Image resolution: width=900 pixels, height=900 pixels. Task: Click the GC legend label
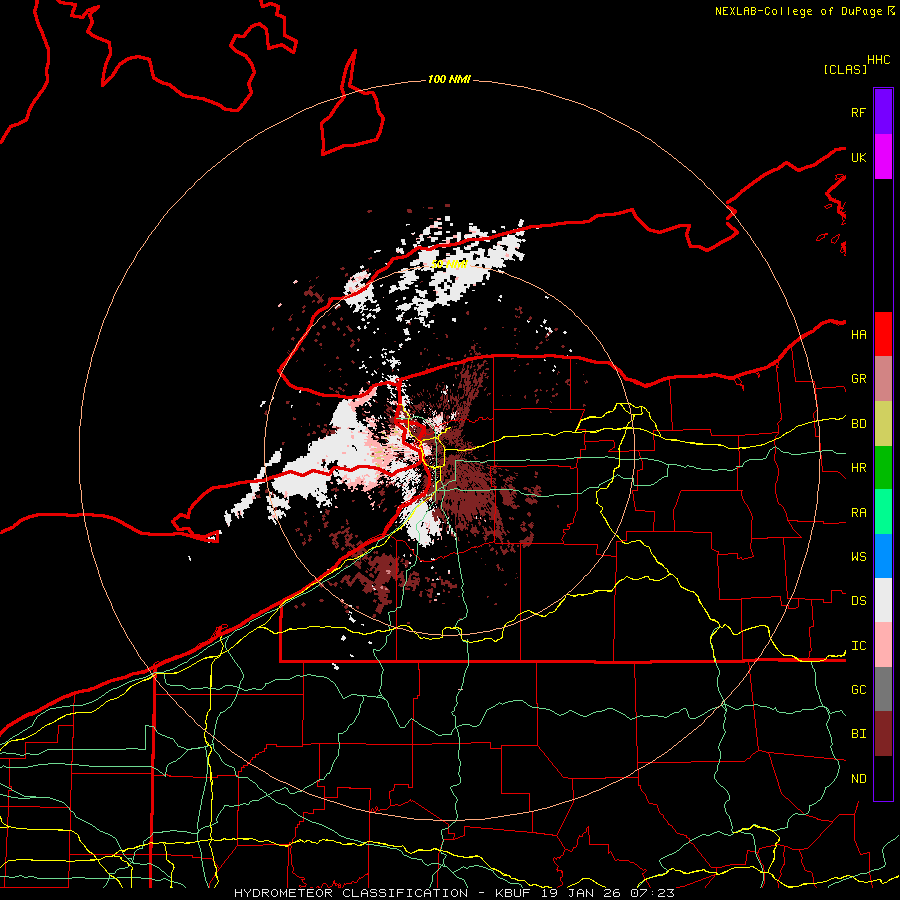858,689
